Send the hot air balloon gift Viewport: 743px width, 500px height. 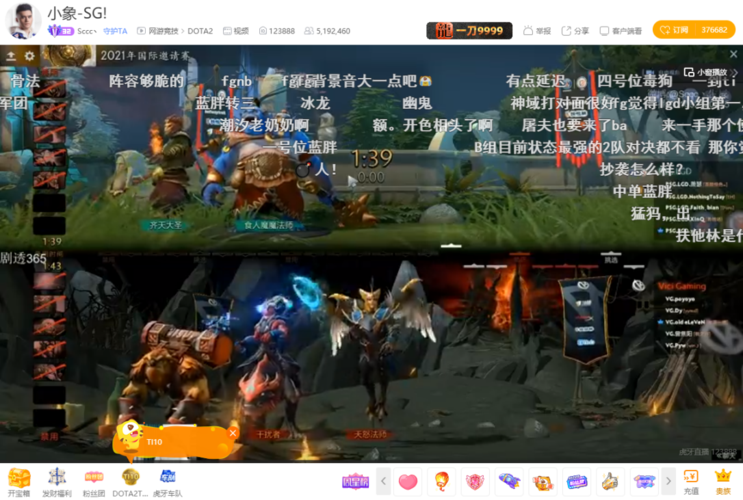(442, 482)
